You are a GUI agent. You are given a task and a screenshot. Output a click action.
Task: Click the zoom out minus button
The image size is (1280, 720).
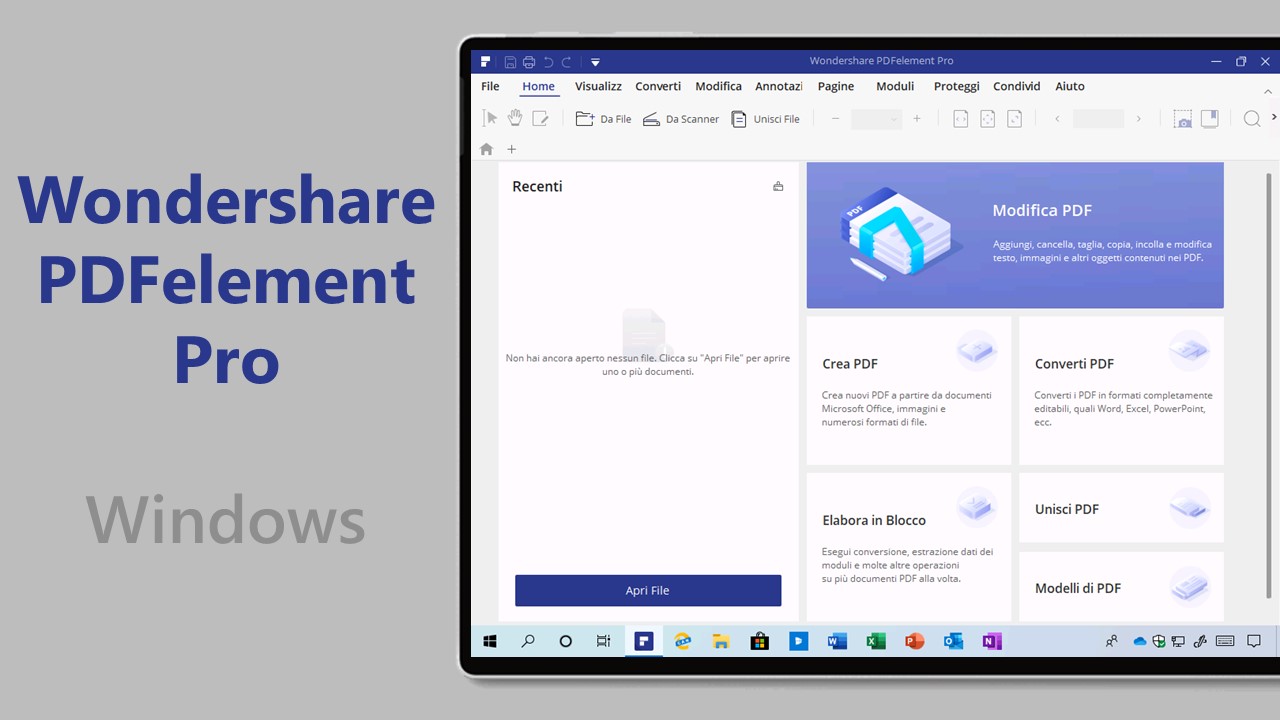click(x=836, y=119)
